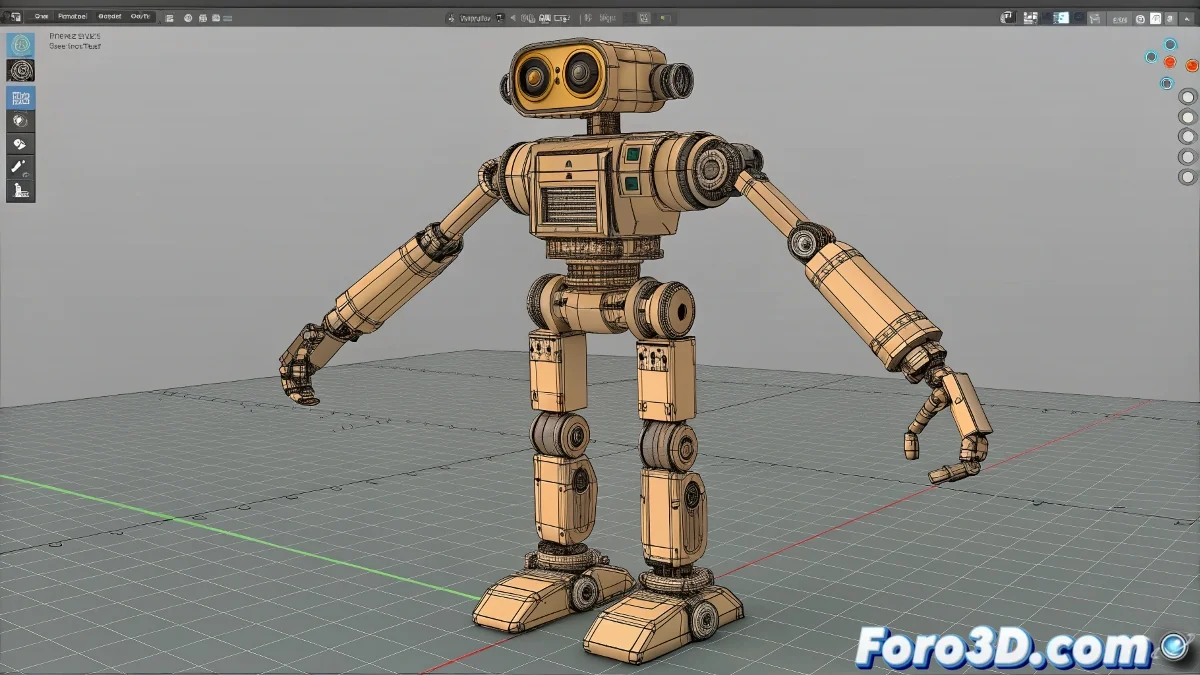The image size is (1200, 675).
Task: Click the small green indicator toggle in header
Action: [x=665, y=18]
